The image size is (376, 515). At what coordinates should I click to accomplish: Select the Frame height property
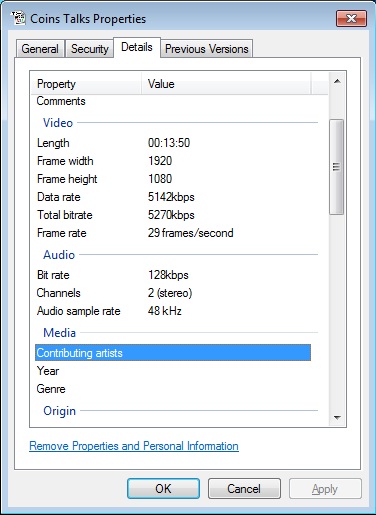pyautogui.click(x=67, y=179)
